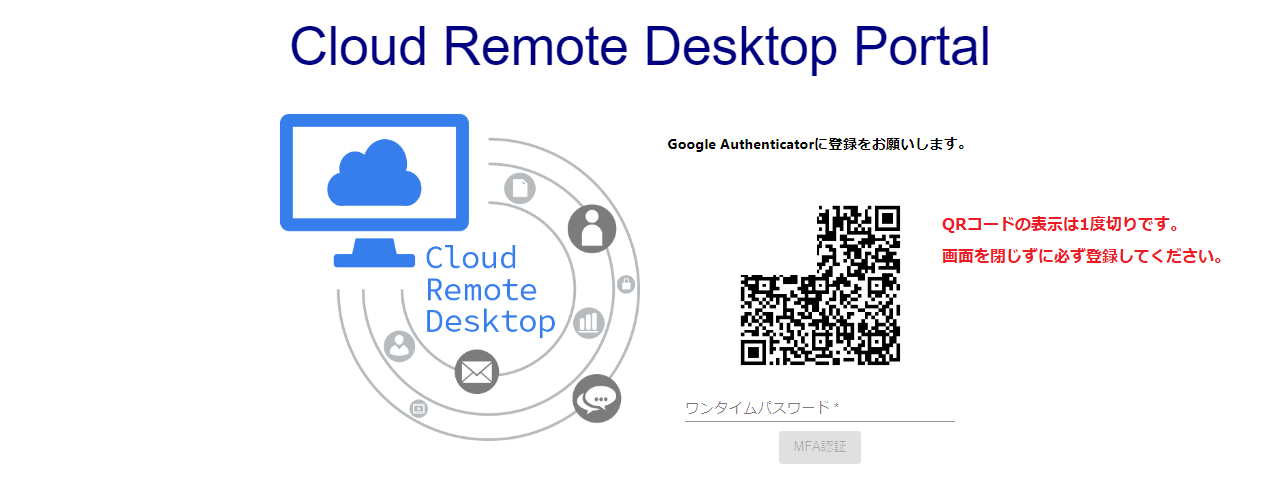Click the large user profile circle icon
1280x497 pixels.
point(592,229)
